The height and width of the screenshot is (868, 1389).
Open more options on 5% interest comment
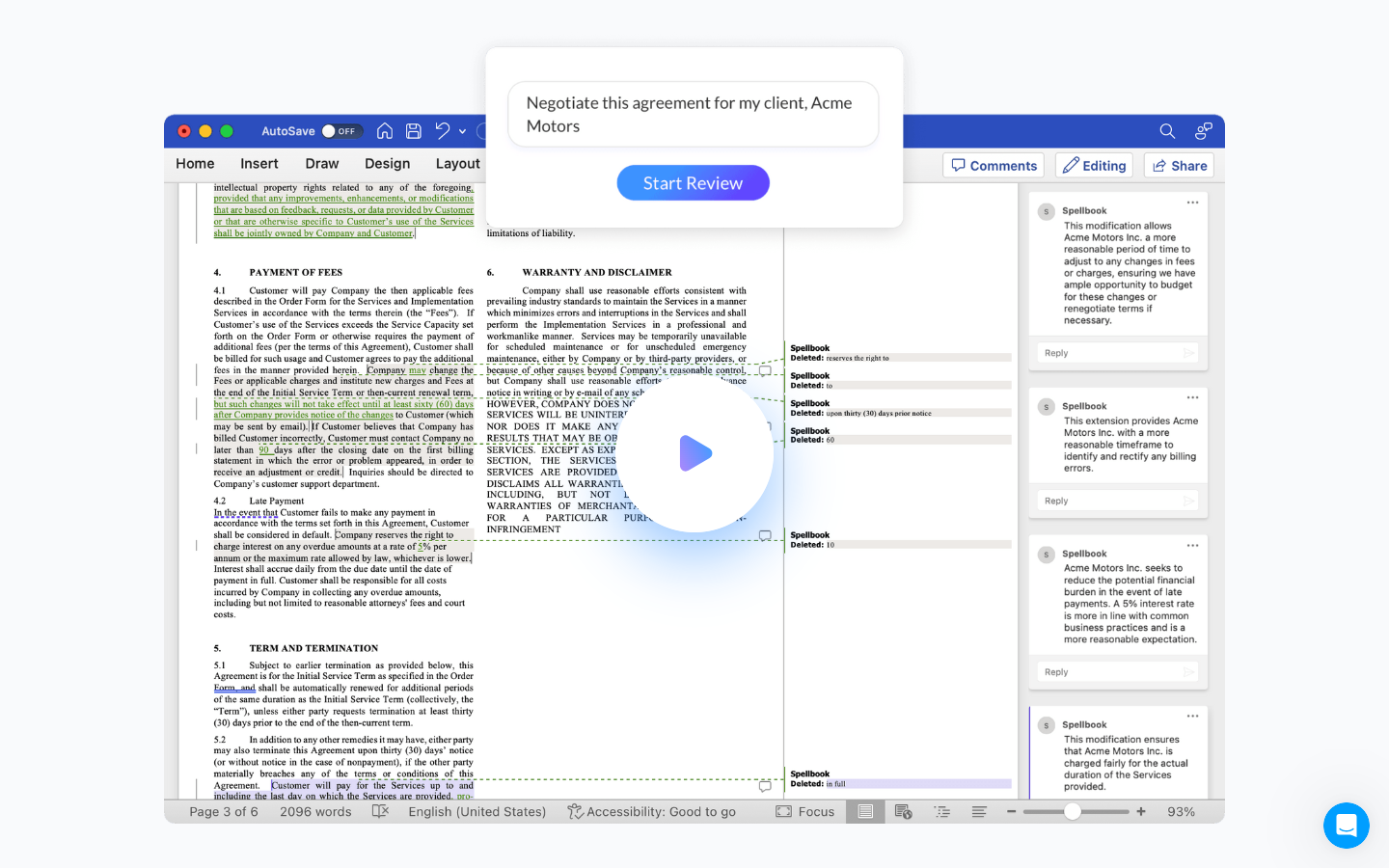tap(1193, 546)
